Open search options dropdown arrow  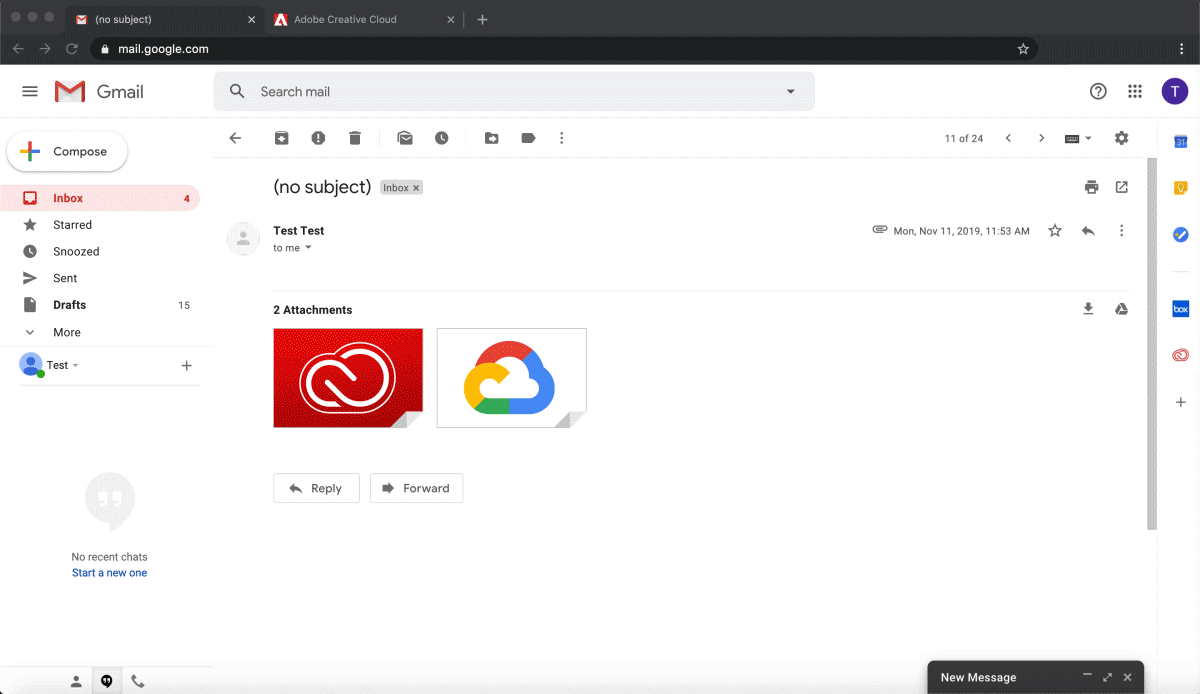[790, 92]
